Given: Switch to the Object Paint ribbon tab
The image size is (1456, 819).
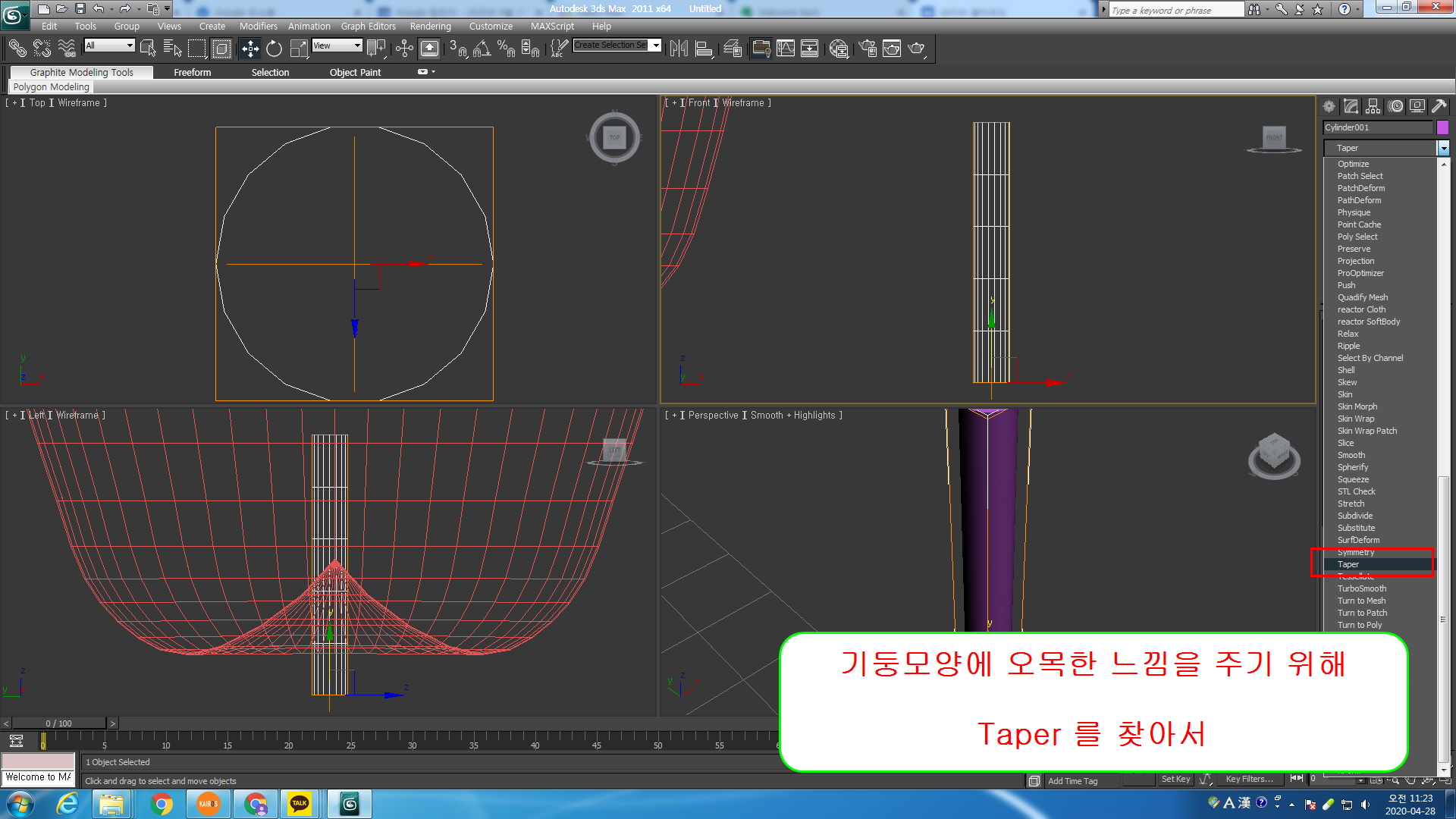Looking at the screenshot, I should click(x=355, y=72).
